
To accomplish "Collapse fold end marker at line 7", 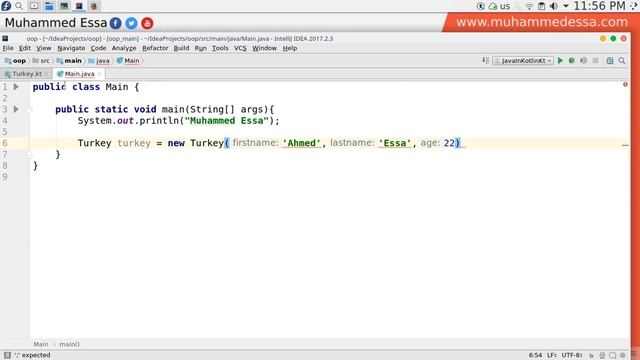I will 29,155.
